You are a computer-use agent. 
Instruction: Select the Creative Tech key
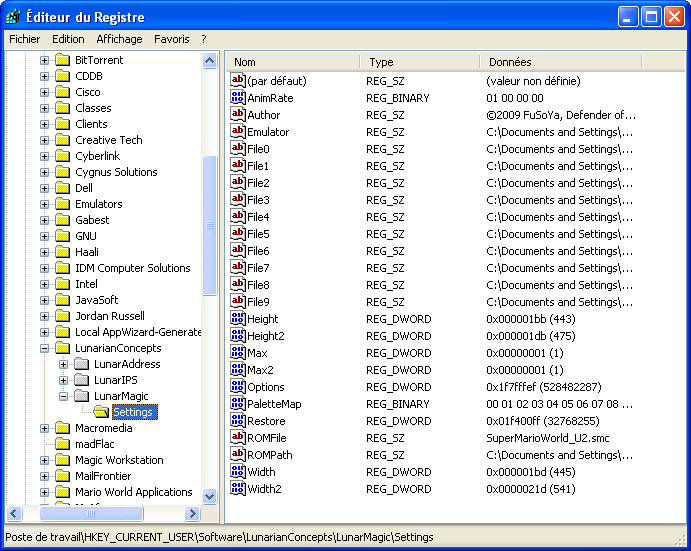pyautogui.click(x=109, y=140)
